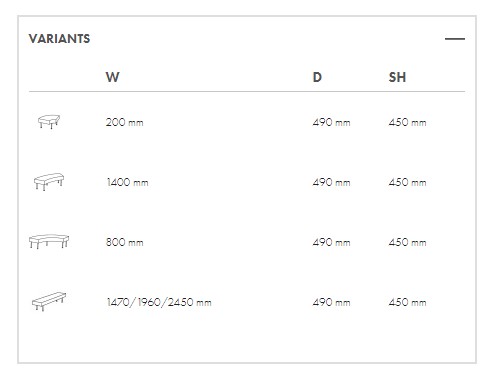Screen dimensions: 494x377
Task: Click the 1400 mm width value
Action: pyautogui.click(x=127, y=182)
